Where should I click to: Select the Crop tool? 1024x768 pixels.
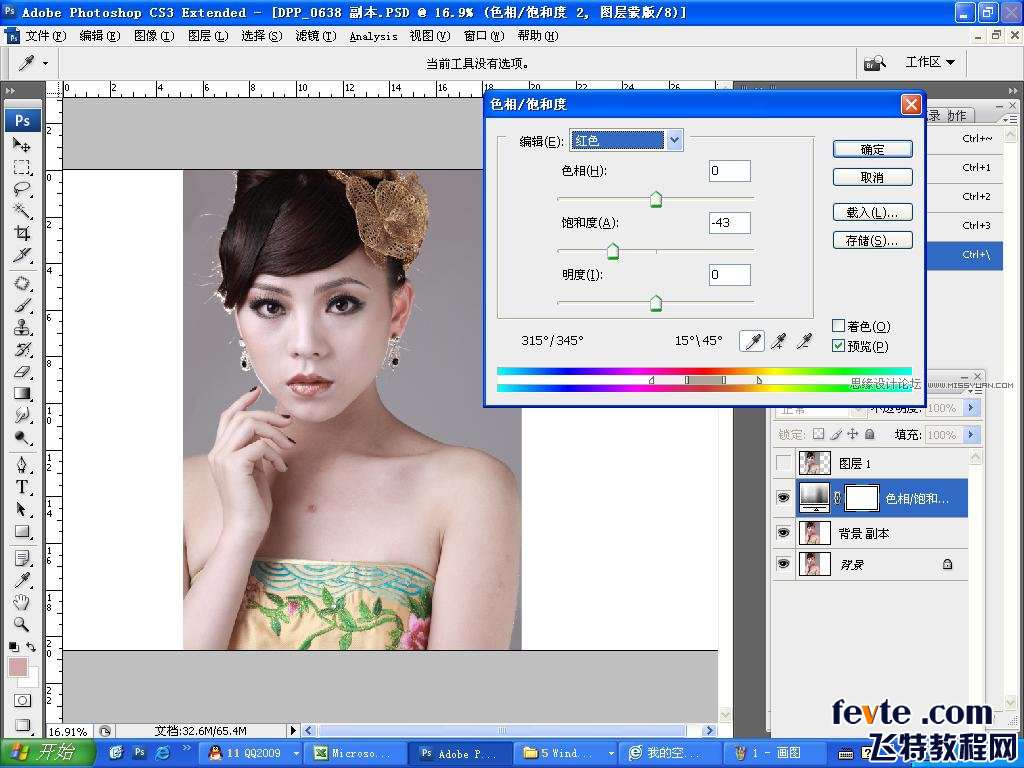click(22, 233)
